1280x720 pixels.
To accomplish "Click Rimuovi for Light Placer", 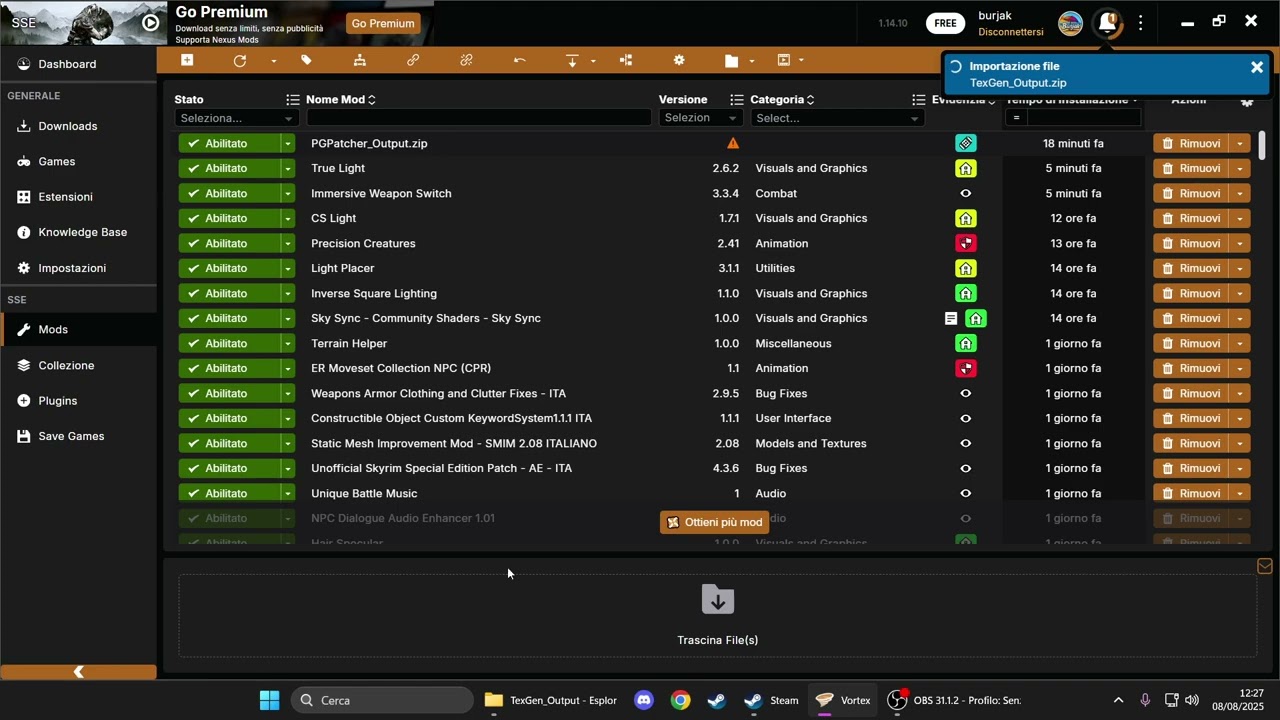I will tap(1191, 268).
